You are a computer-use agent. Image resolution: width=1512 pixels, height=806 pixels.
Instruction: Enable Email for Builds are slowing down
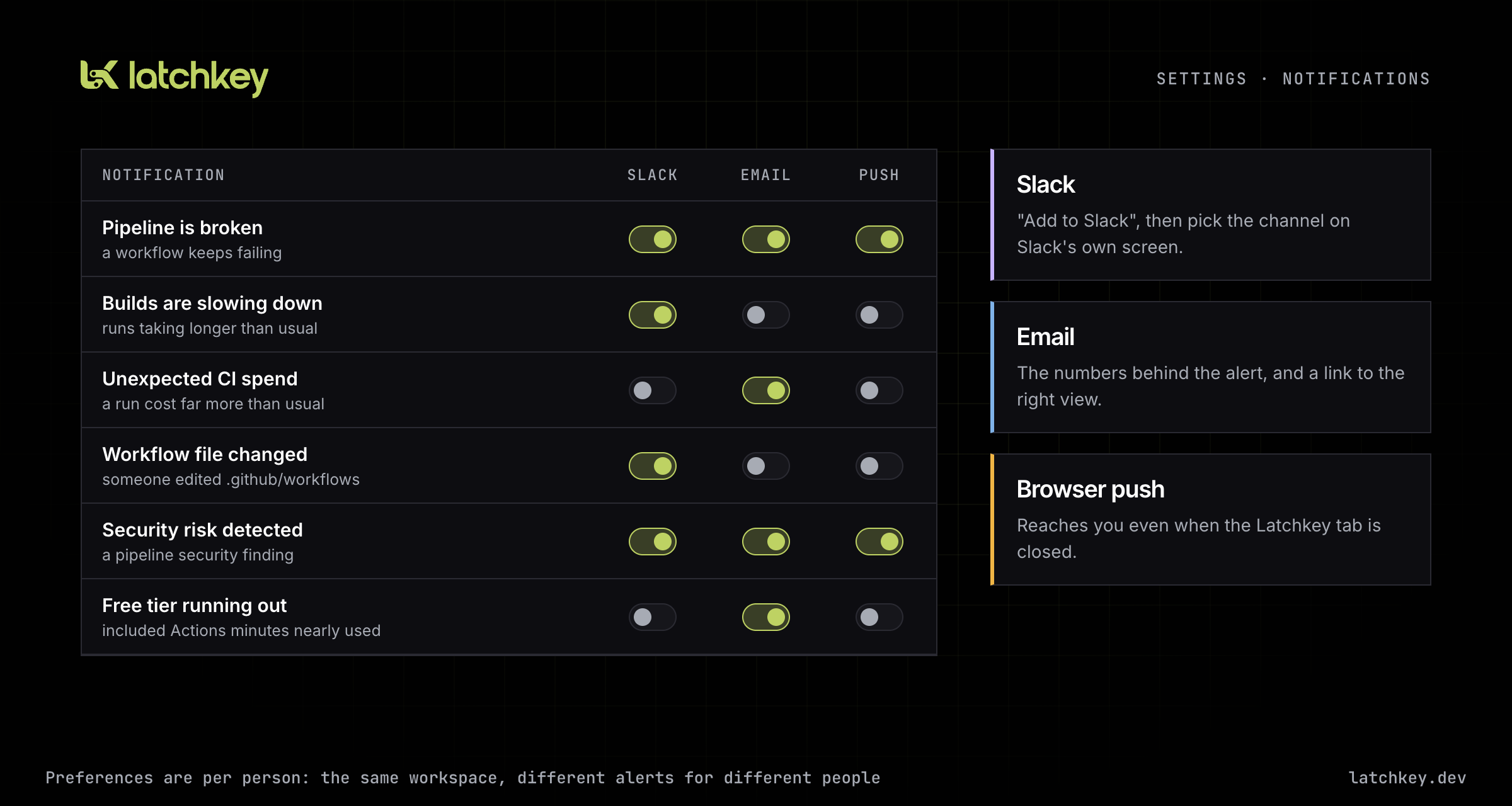pos(766,315)
